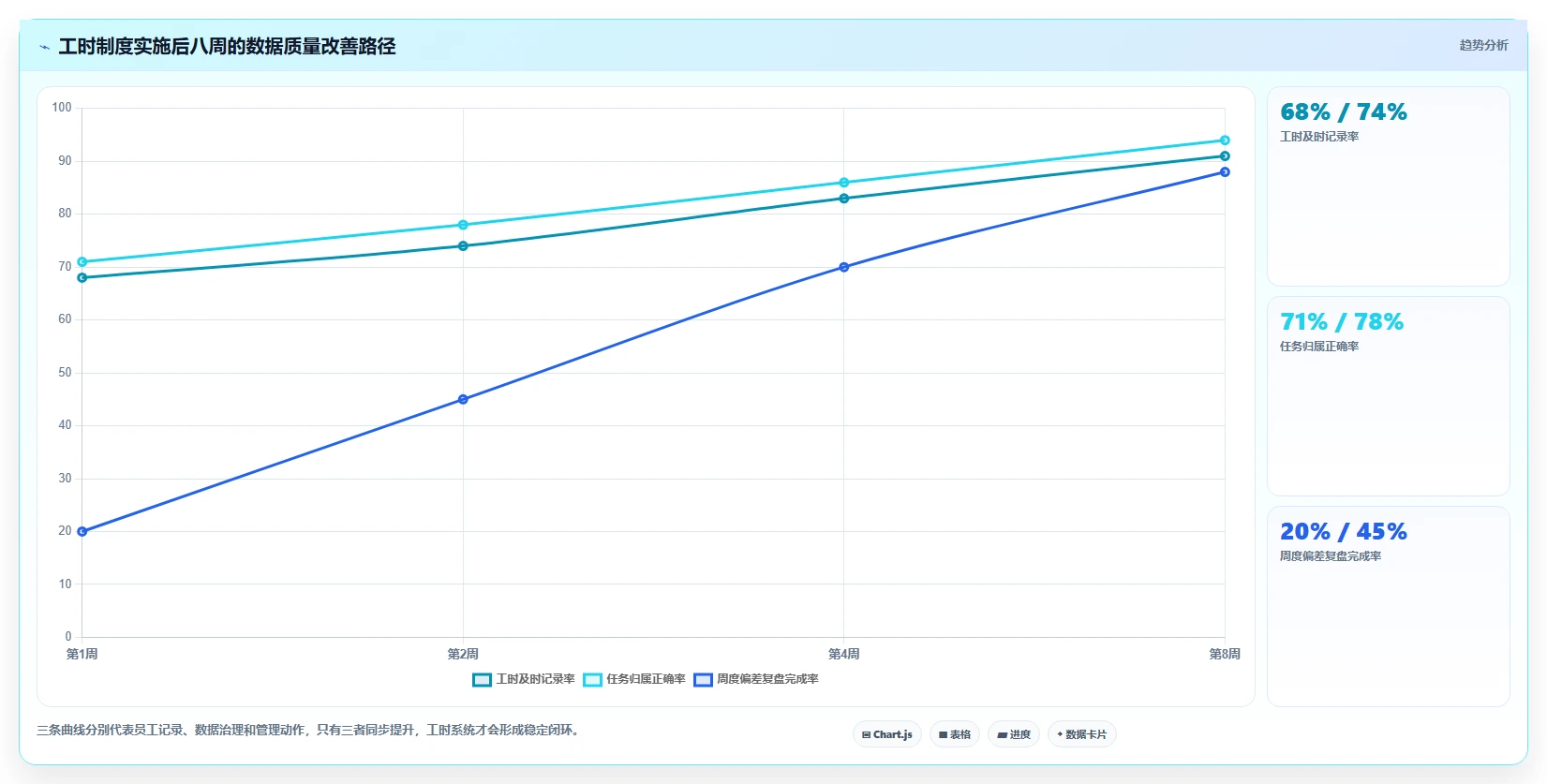
Task: Click 工时及时记录率 data point at 第2周
Action: click(463, 246)
